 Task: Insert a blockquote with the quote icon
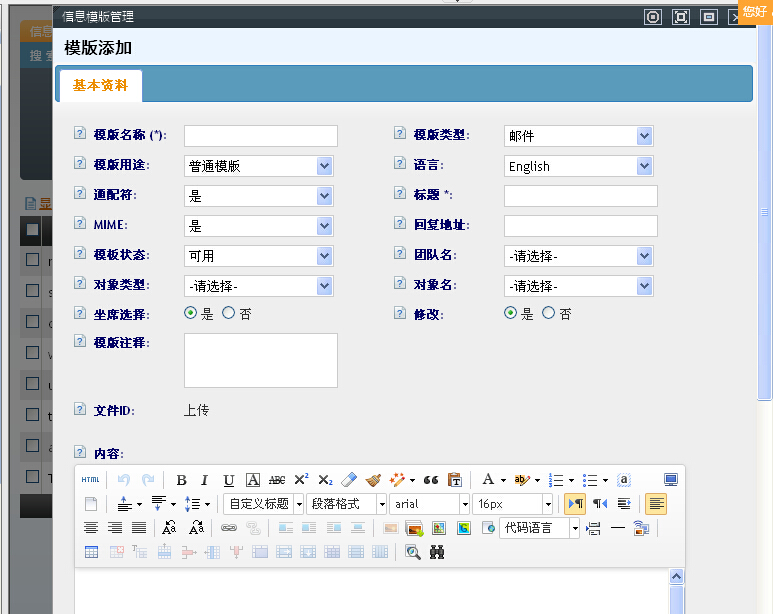click(431, 480)
